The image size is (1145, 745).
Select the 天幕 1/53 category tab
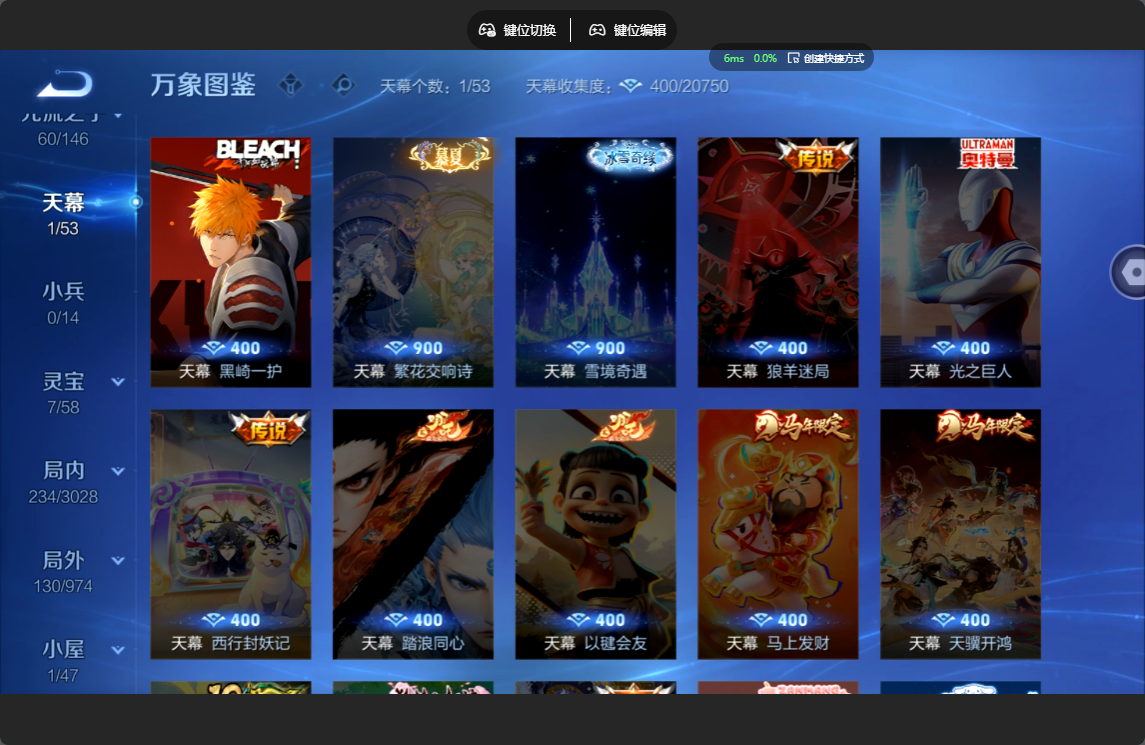64,213
